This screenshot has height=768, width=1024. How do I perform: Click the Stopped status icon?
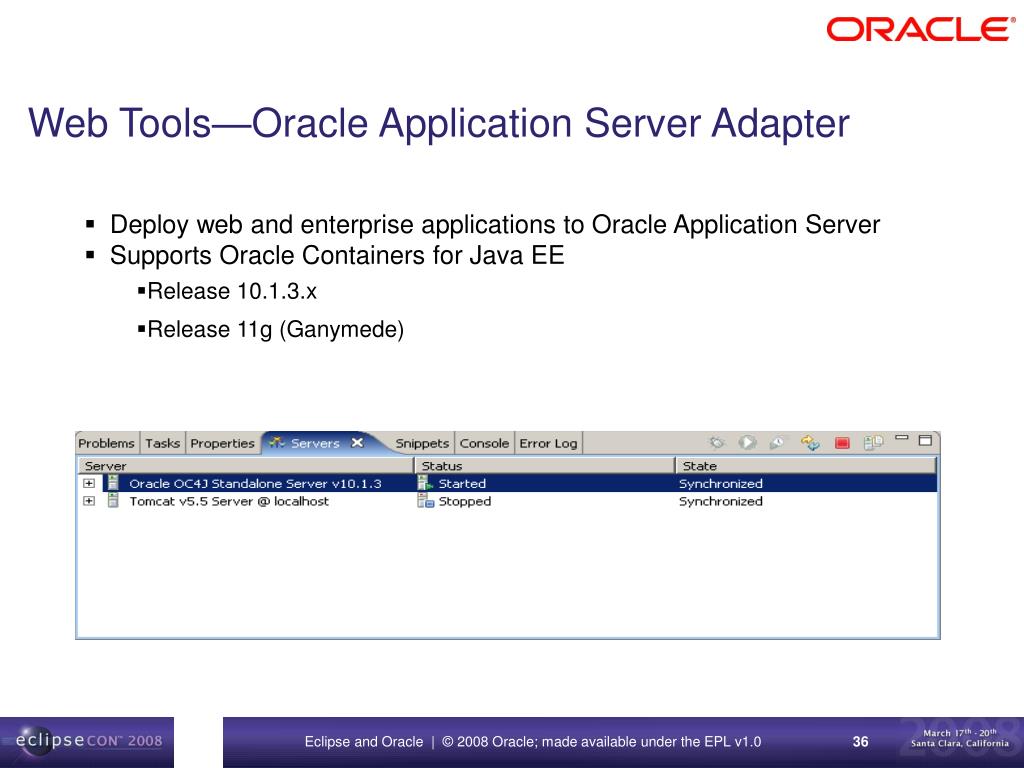425,501
